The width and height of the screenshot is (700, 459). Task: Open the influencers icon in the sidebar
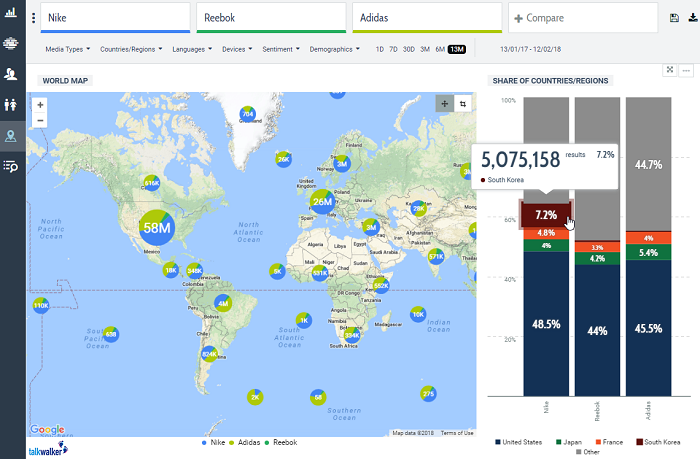12,74
